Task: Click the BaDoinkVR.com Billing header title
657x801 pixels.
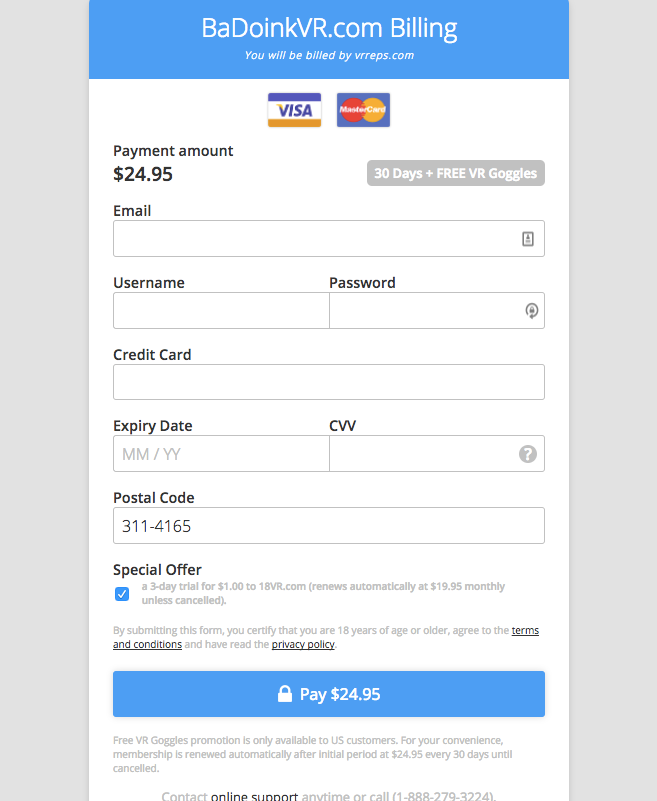Action: 329,28
